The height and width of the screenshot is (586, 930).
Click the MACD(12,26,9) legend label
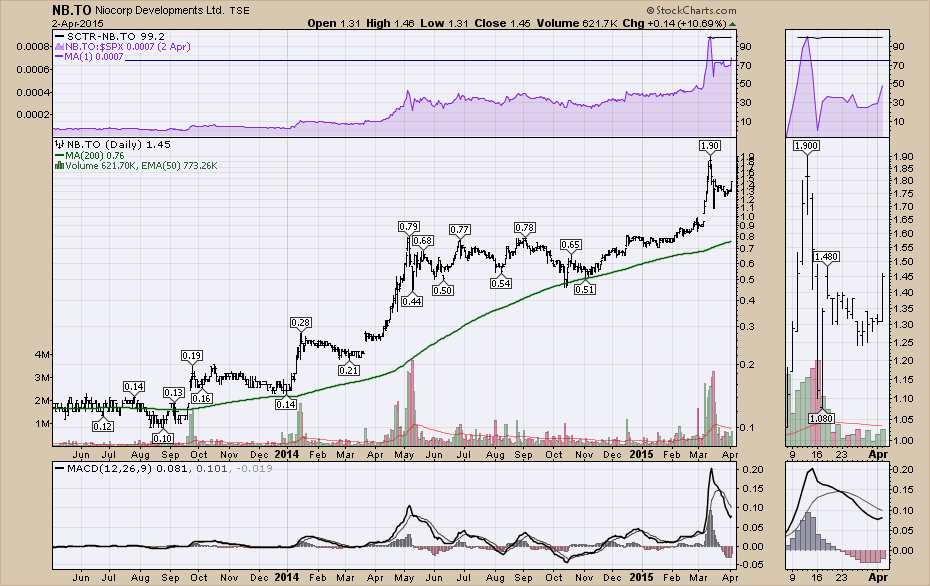point(109,469)
